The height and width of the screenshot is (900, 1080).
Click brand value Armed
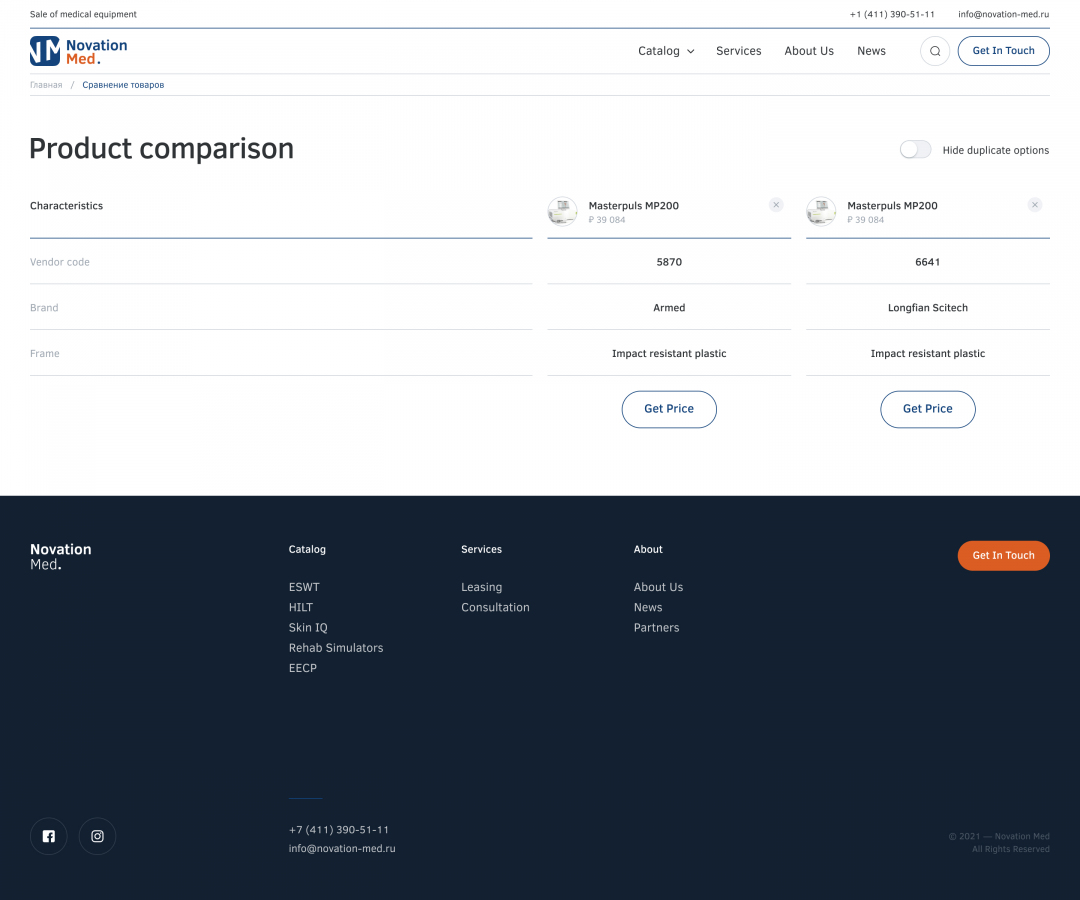tap(669, 308)
